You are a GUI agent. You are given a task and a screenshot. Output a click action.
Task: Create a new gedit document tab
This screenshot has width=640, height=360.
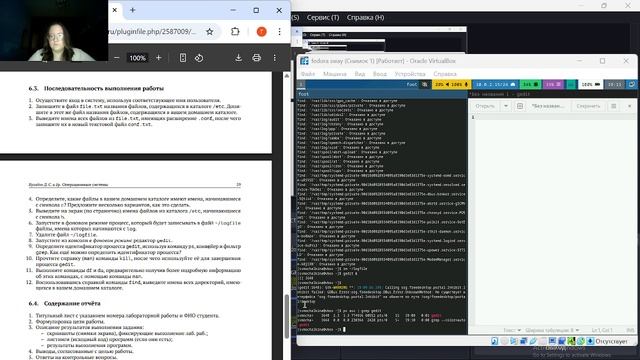click(x=520, y=106)
